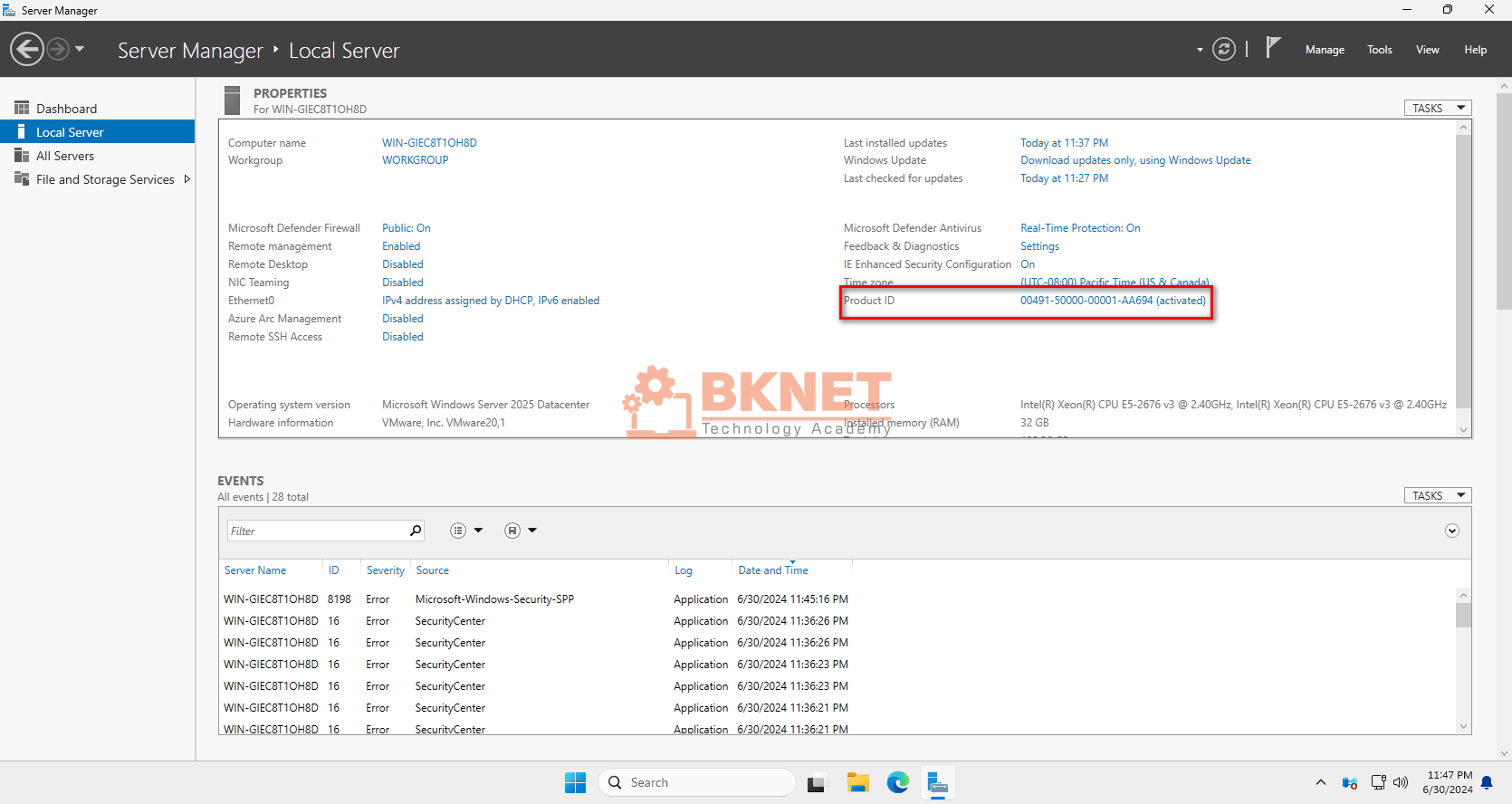
Task: Click Remote Desktop Disabled link
Action: coord(403,264)
